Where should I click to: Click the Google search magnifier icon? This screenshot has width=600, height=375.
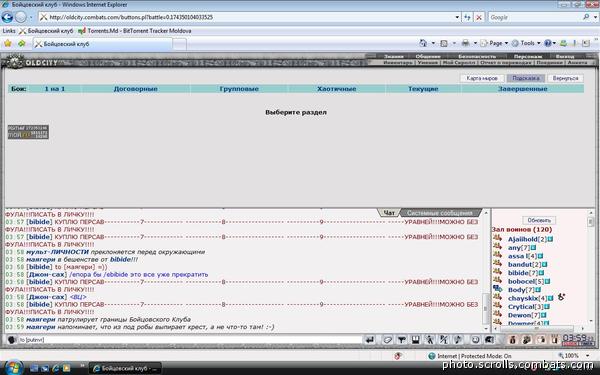(x=586, y=17)
